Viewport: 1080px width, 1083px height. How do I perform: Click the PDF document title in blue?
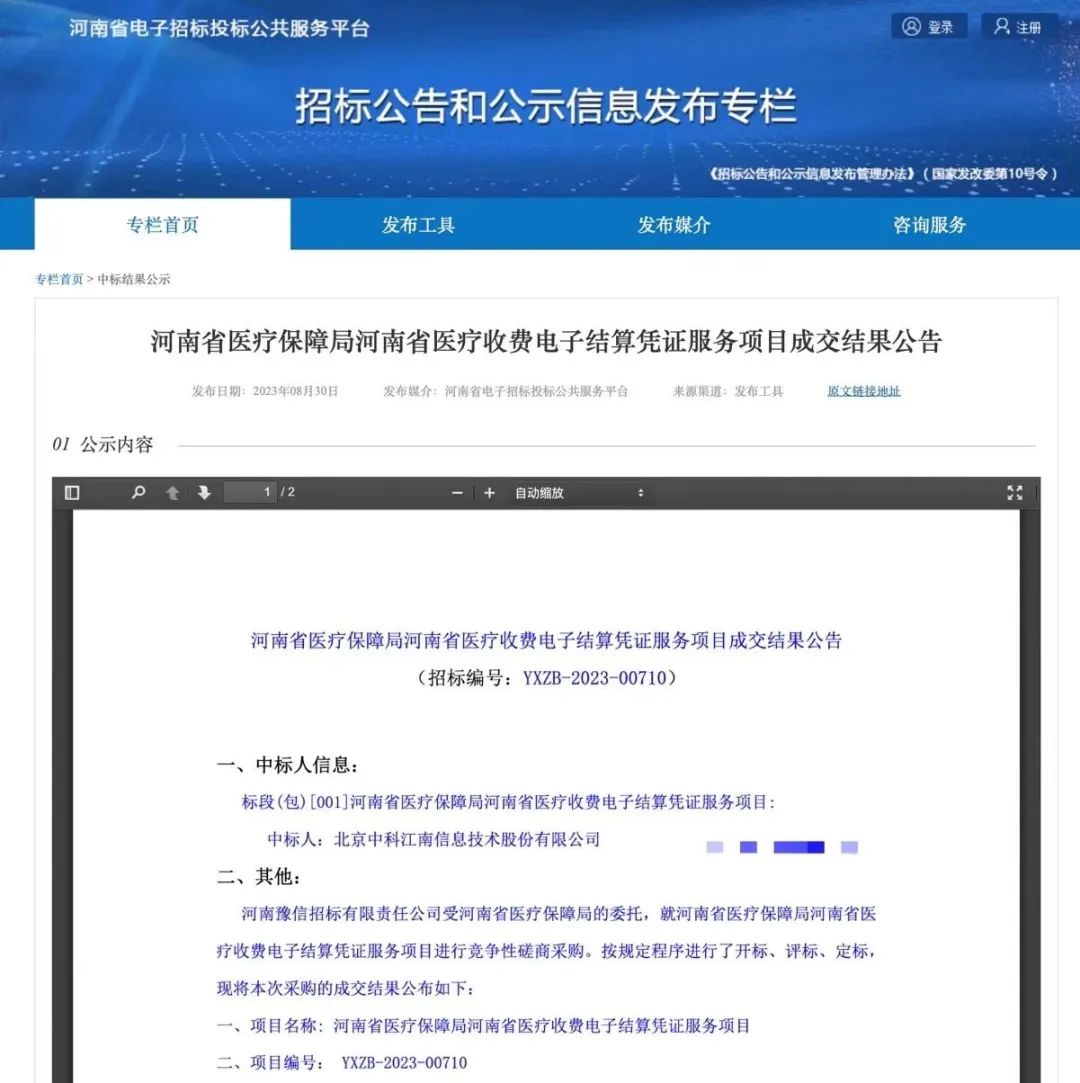[546, 640]
